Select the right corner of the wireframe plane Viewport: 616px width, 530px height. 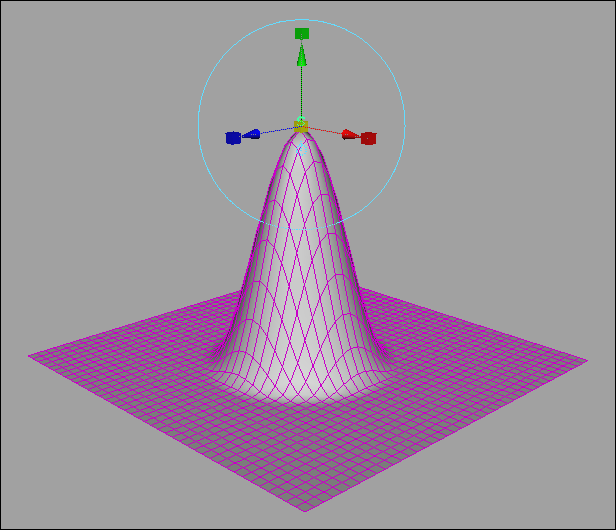tap(586, 360)
